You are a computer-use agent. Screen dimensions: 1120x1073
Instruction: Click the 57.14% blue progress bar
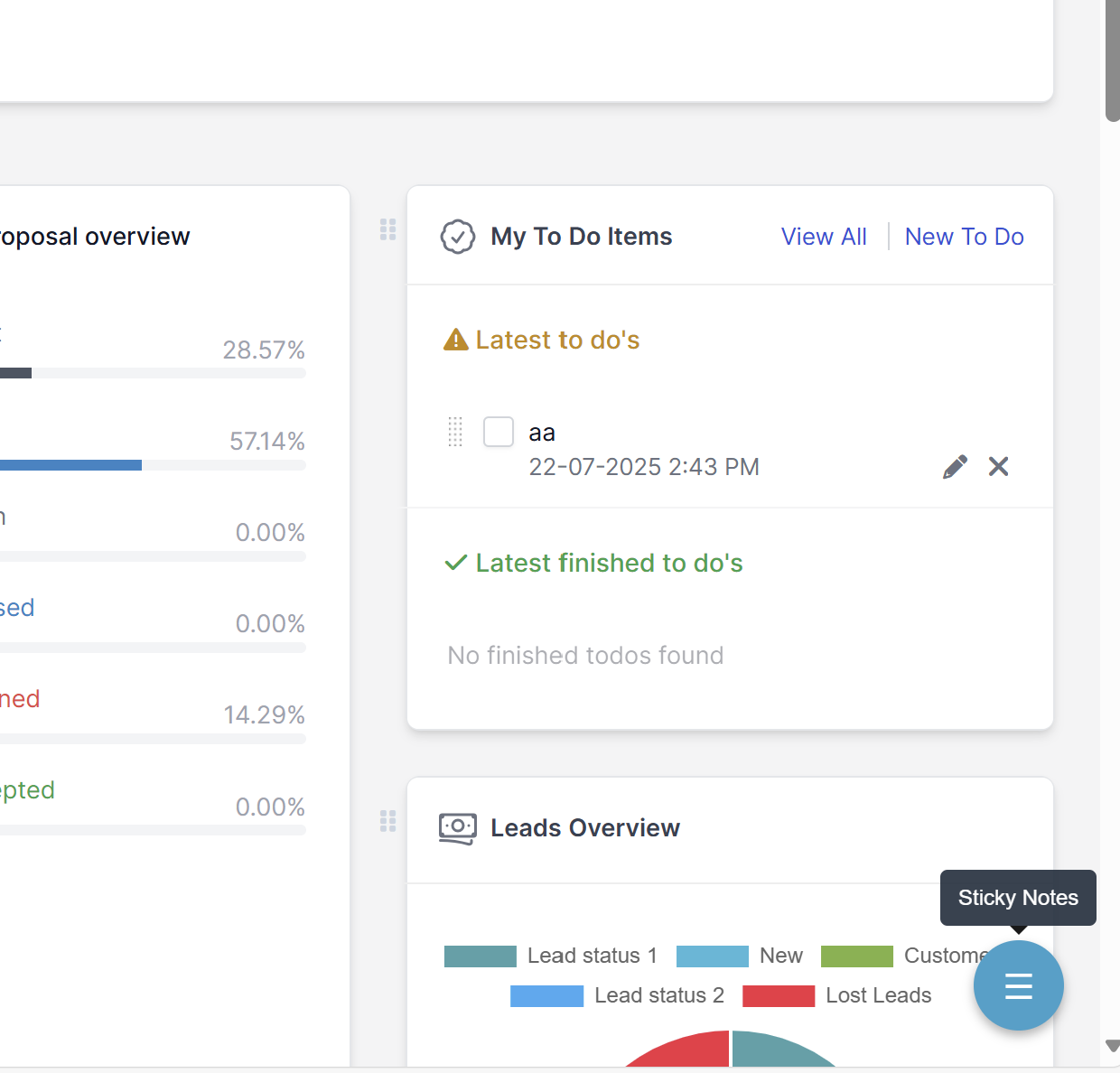coord(70,465)
